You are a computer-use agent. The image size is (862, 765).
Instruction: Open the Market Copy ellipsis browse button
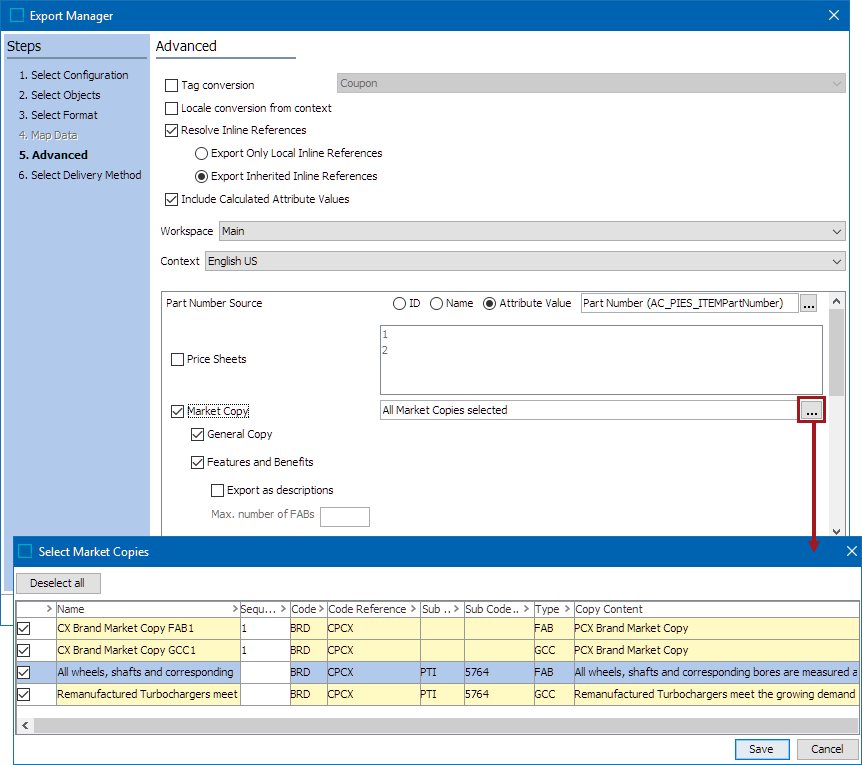pyautogui.click(x=811, y=410)
